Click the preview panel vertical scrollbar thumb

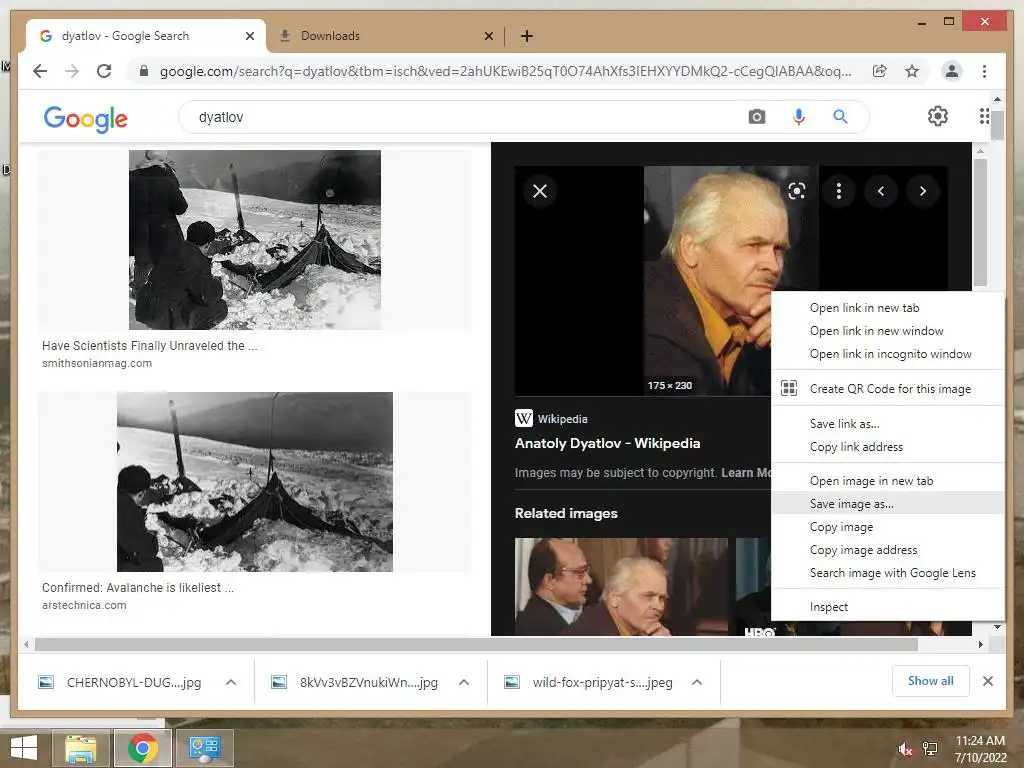[x=980, y=223]
